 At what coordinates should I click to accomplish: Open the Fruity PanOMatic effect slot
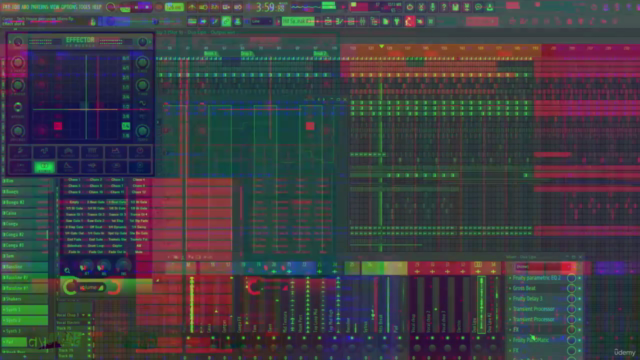pyautogui.click(x=531, y=340)
